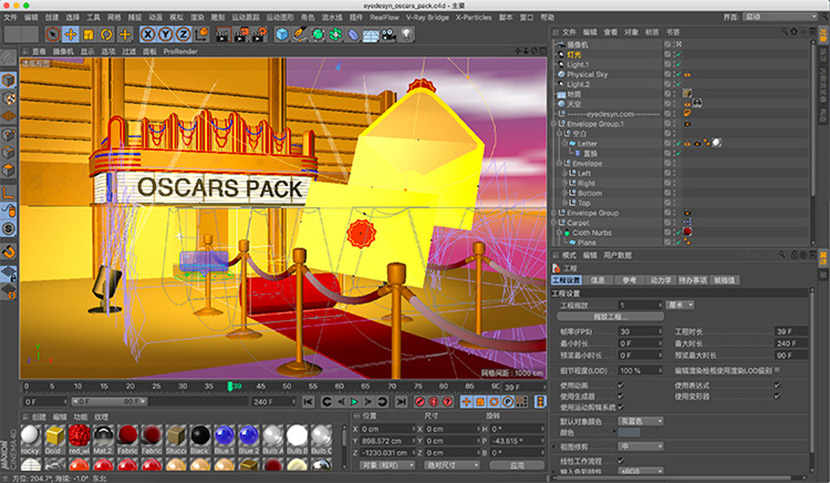Select the spline Pen tool
This screenshot has height=483, width=830.
pyautogui.click(x=300, y=35)
